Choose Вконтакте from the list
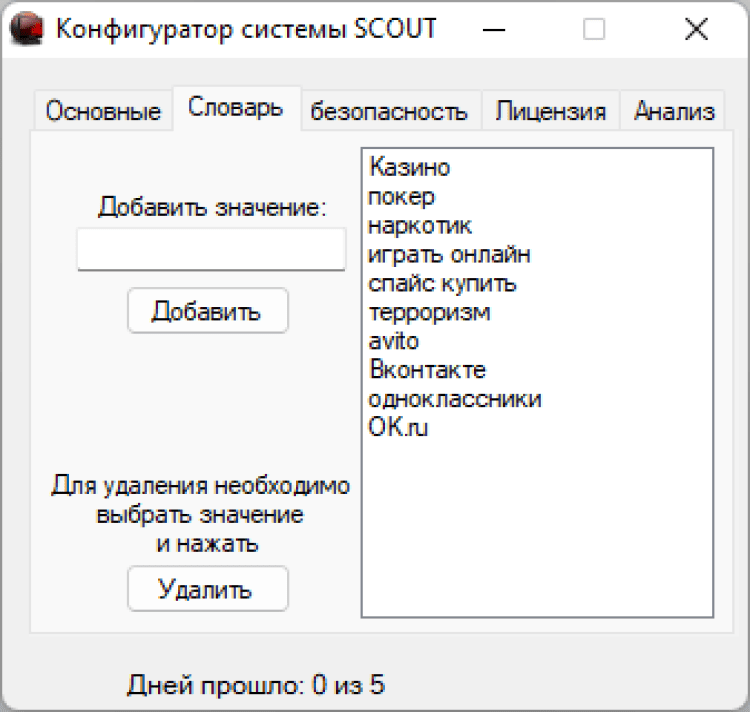Screen dimensions: 750x712 (427, 370)
